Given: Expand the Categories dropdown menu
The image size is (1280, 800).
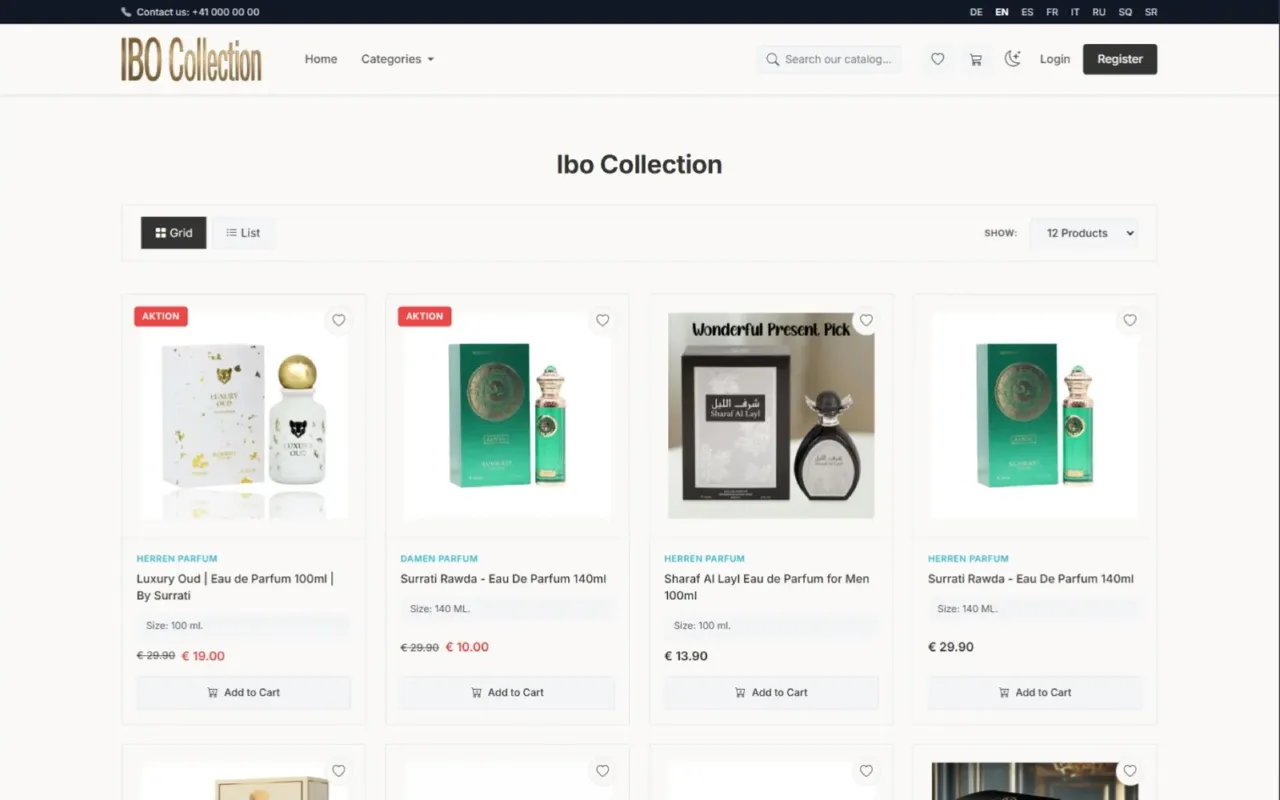Looking at the screenshot, I should pyautogui.click(x=397, y=59).
